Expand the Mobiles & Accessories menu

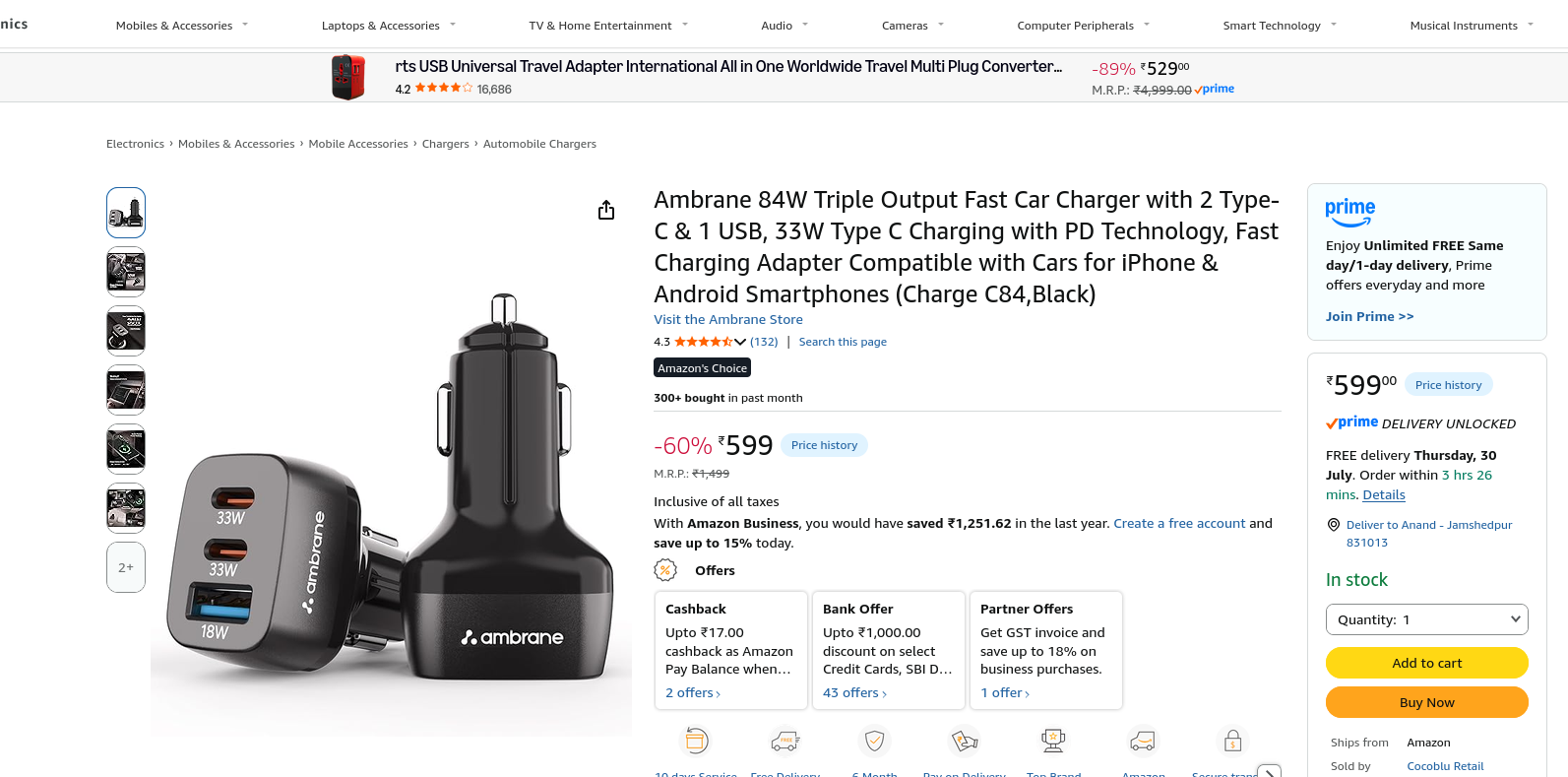(182, 26)
